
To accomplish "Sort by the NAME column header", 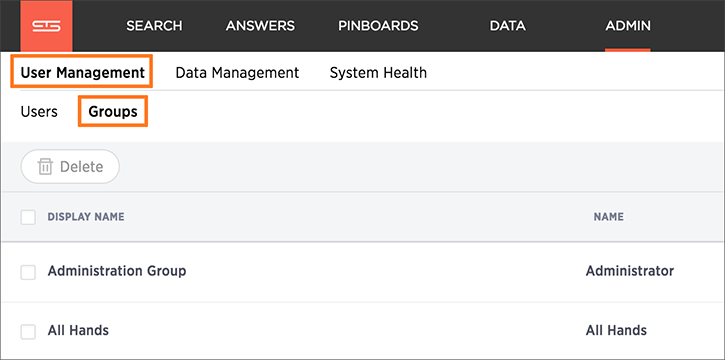I will (x=608, y=217).
